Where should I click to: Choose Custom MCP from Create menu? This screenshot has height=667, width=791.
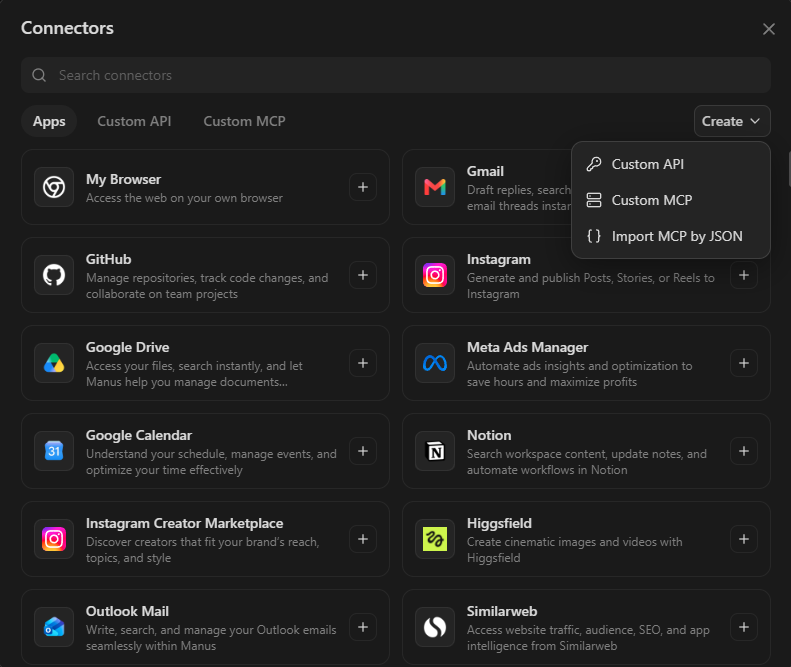click(671, 200)
